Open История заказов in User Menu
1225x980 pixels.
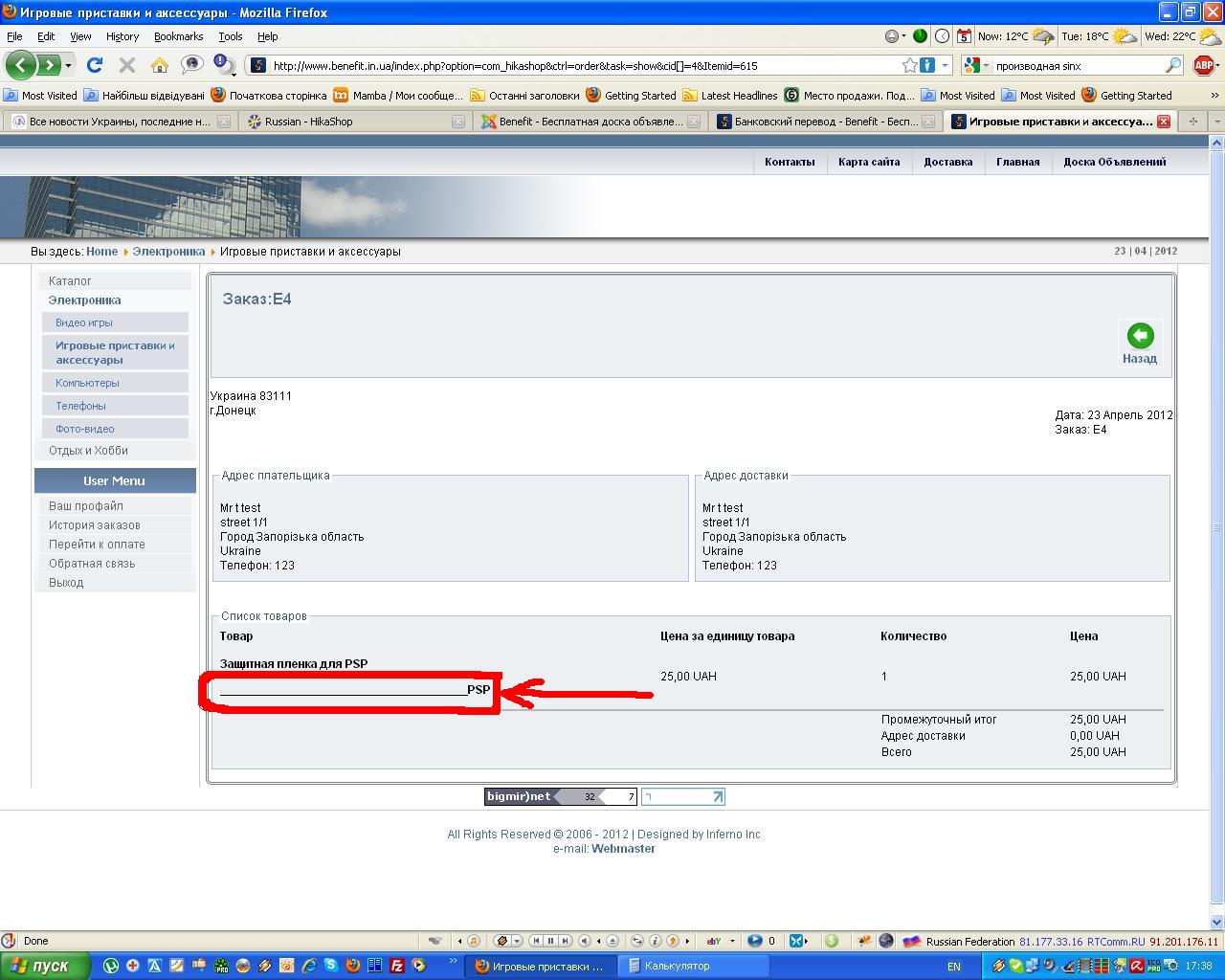(x=95, y=525)
